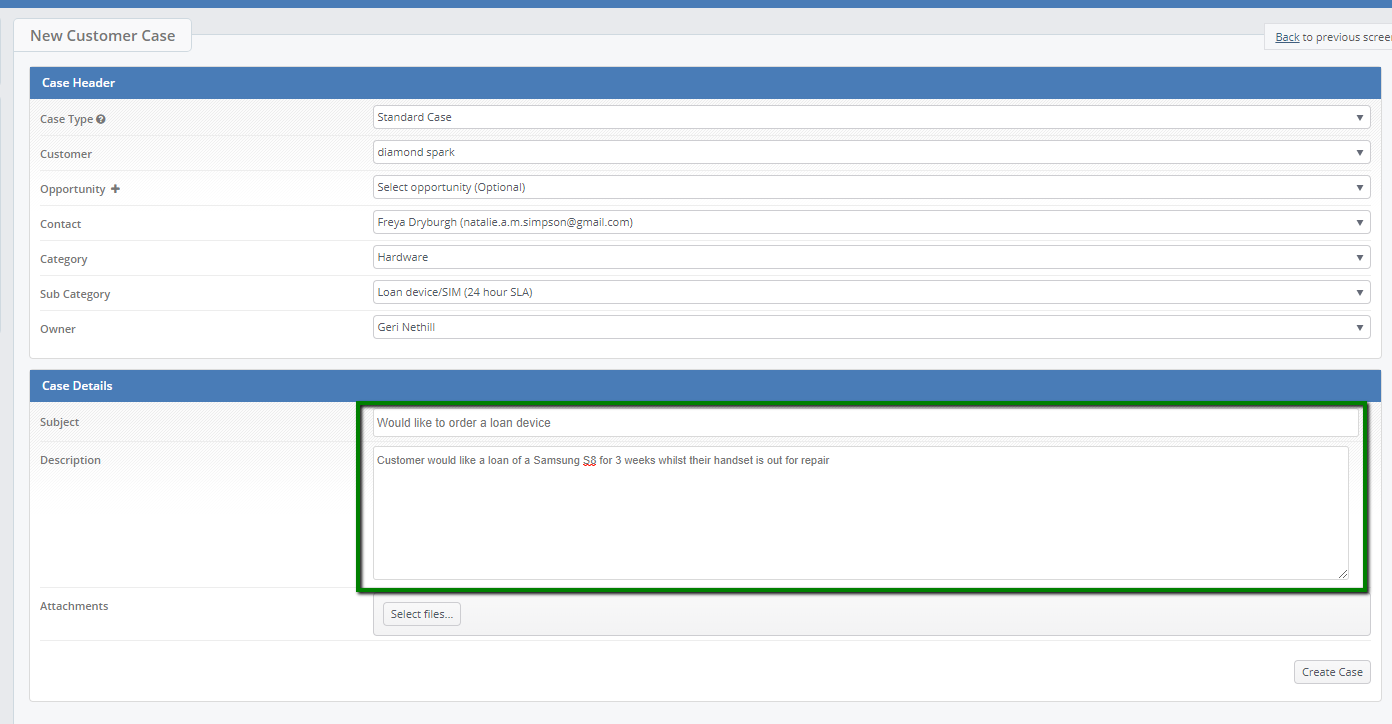Click the Category field label
Image resolution: width=1392 pixels, height=724 pixels.
(x=64, y=259)
